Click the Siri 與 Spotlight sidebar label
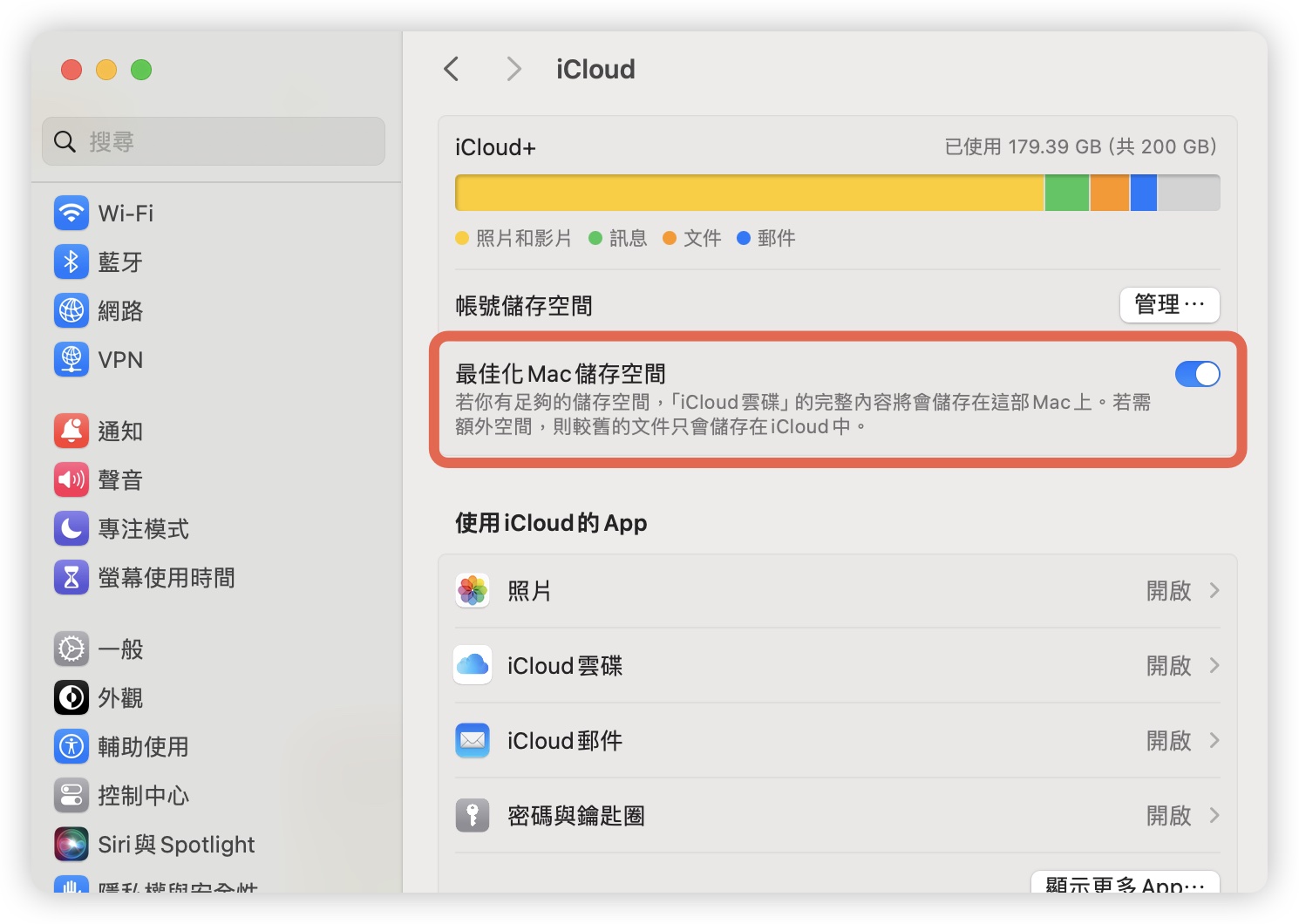Viewport: 1299px width, 924px height. click(176, 845)
